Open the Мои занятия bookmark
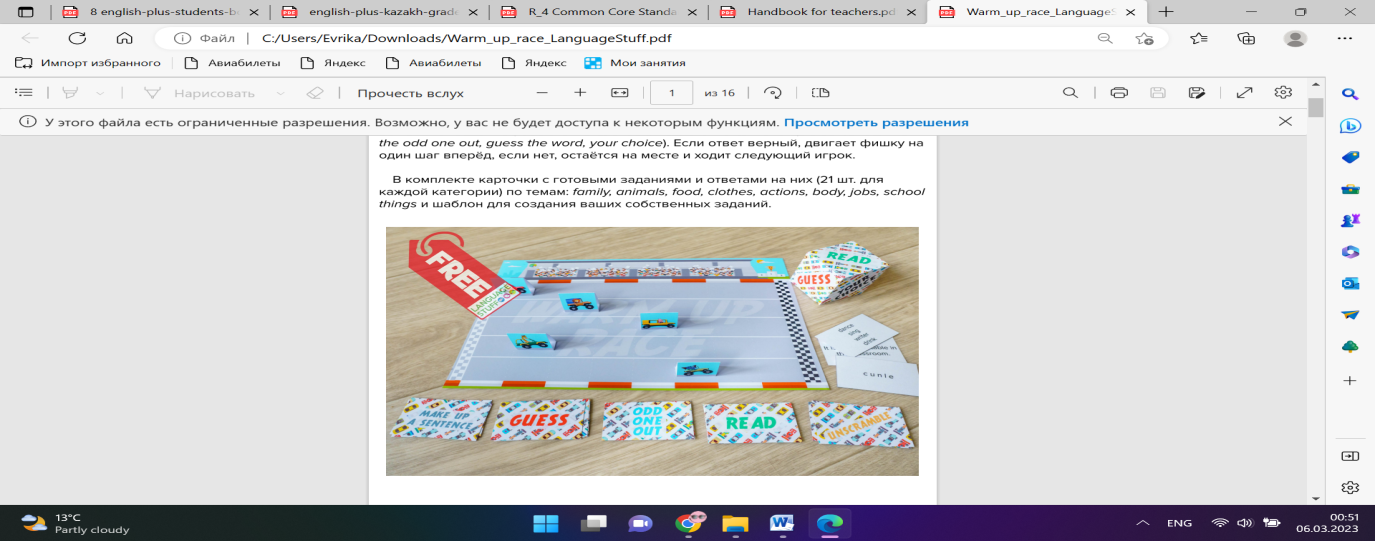The width and height of the screenshot is (1375, 541). tap(637, 62)
